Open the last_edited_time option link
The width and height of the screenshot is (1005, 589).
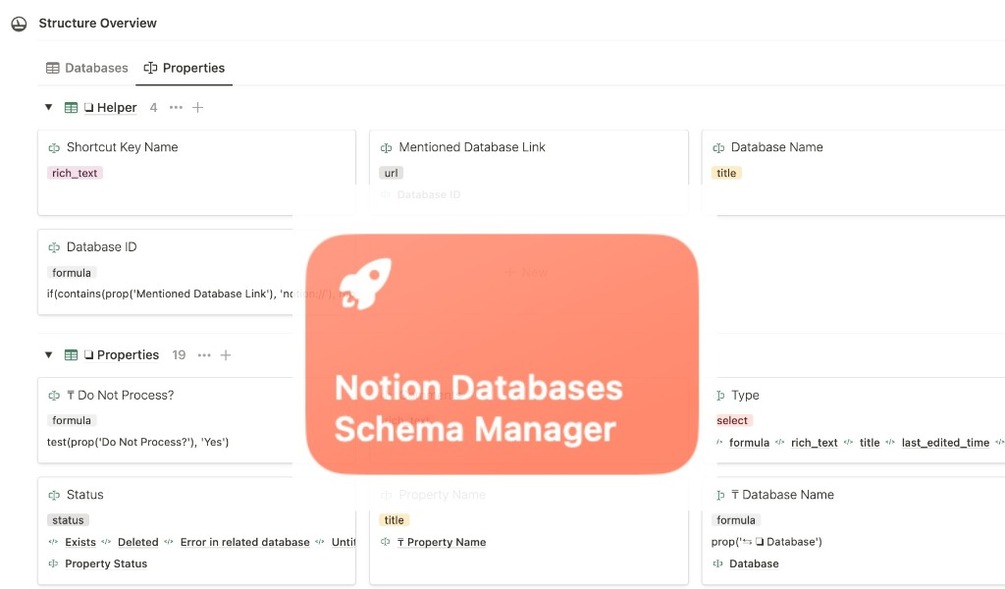[945, 443]
